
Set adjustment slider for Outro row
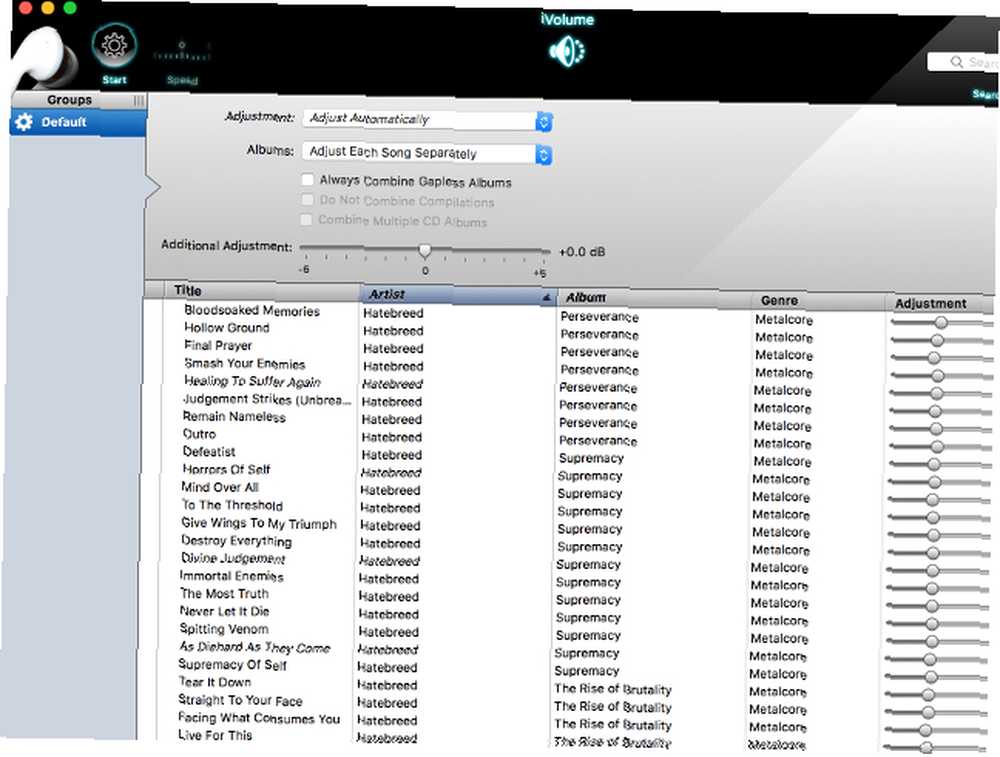point(940,446)
